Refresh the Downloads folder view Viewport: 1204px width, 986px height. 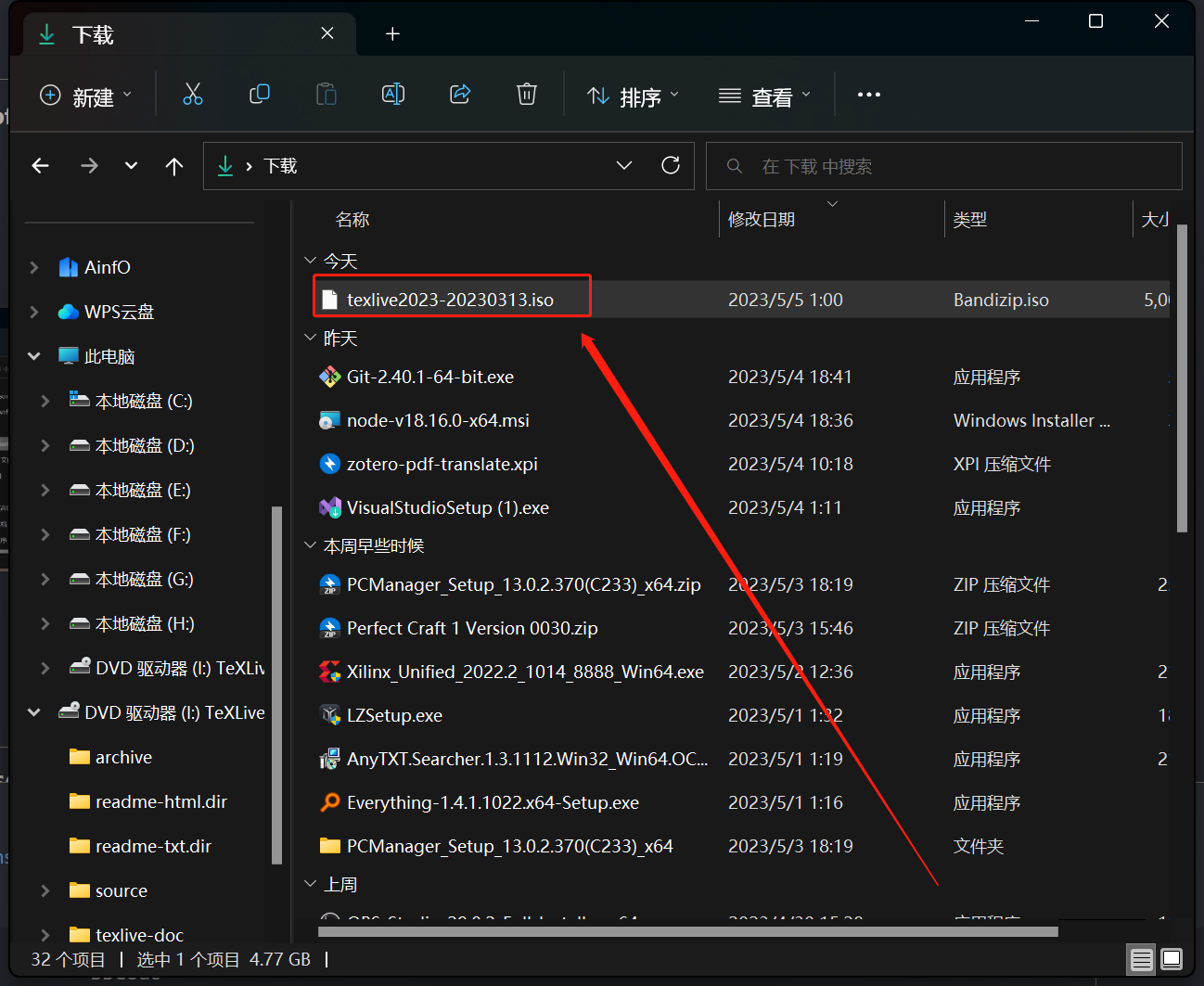click(x=671, y=165)
